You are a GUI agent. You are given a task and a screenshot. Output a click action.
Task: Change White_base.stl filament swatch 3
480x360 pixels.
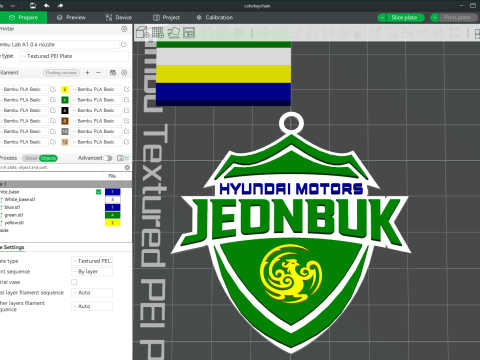click(113, 199)
